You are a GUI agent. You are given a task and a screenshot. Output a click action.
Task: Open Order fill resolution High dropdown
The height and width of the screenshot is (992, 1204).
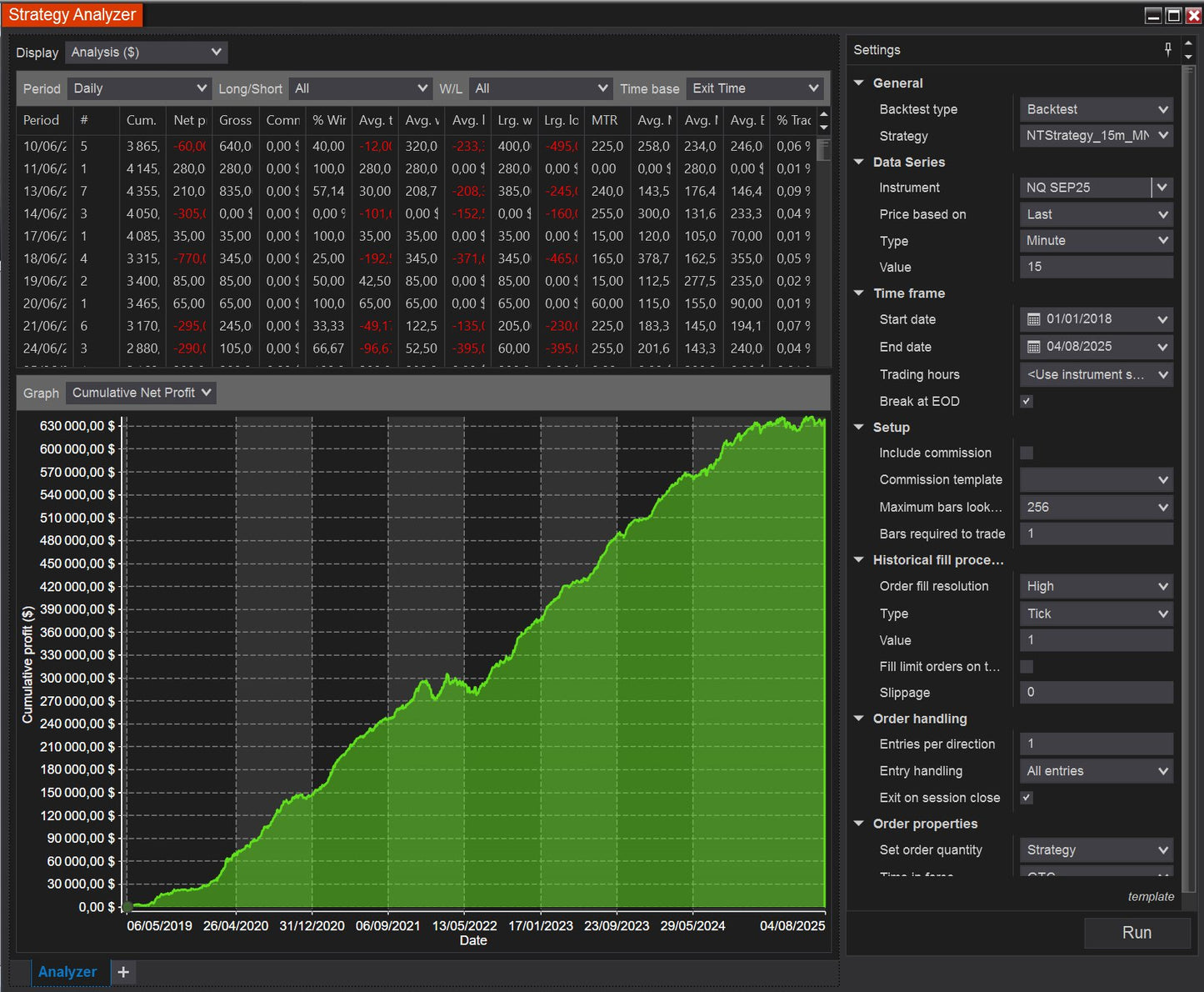[1097, 586]
